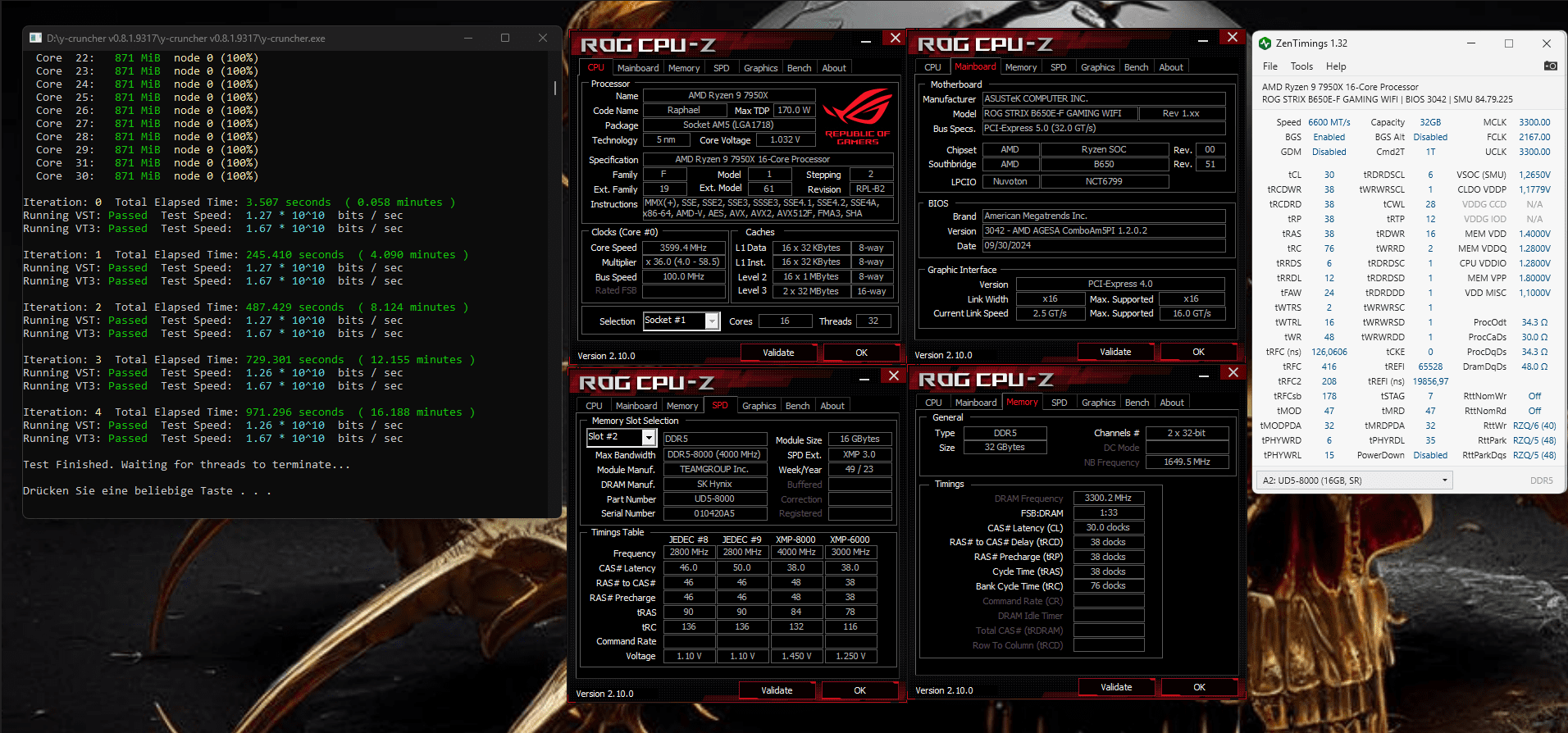Open Bench tab in the Processor CPU-Z window
The height and width of the screenshot is (733, 1568).
coord(799,68)
